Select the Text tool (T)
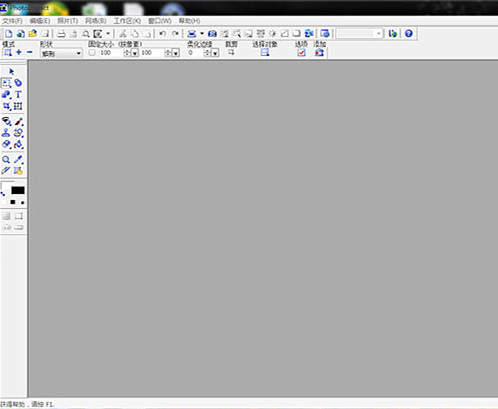Viewport: 498px width, 409px height. (18, 95)
